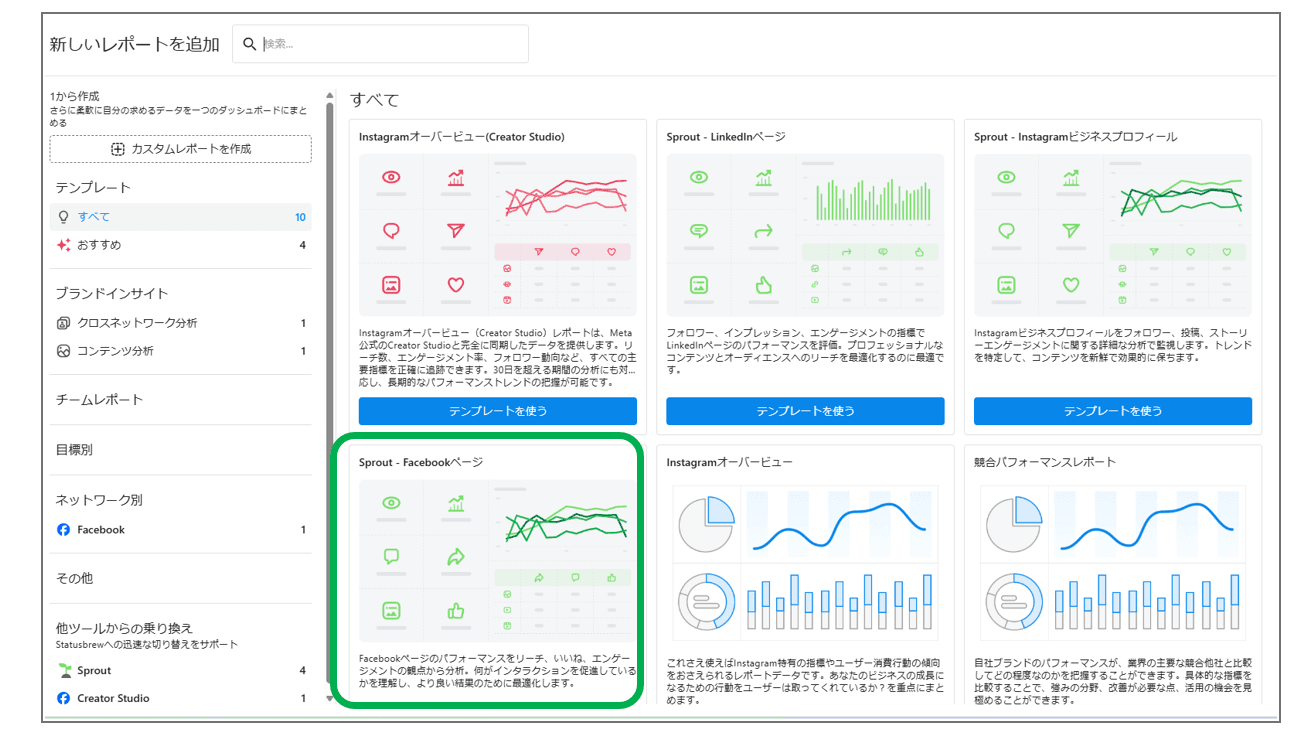Open クロスネットワーク分析 category

pyautogui.click(x=137, y=323)
